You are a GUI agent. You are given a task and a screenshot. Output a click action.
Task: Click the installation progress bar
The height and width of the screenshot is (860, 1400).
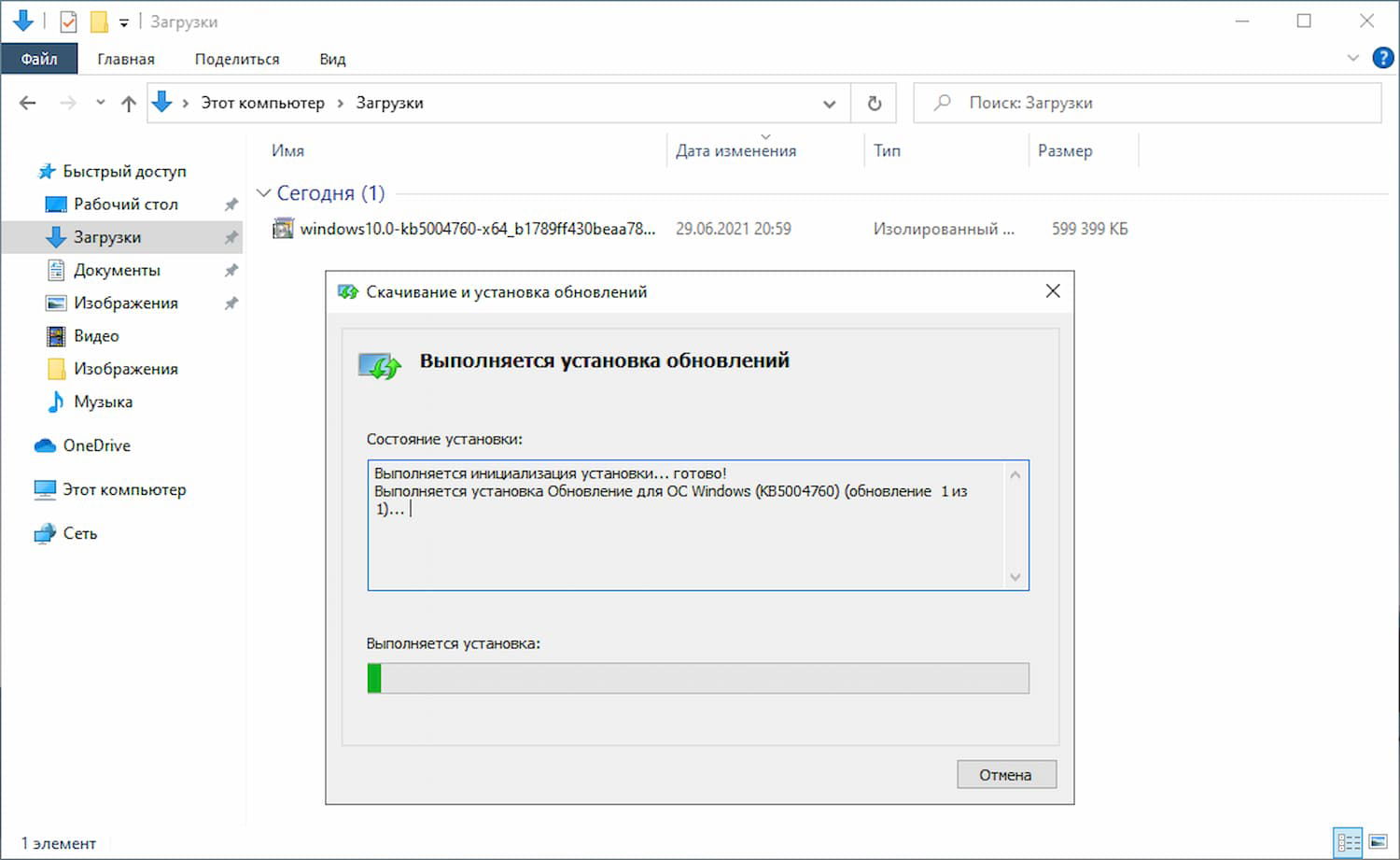[698, 678]
